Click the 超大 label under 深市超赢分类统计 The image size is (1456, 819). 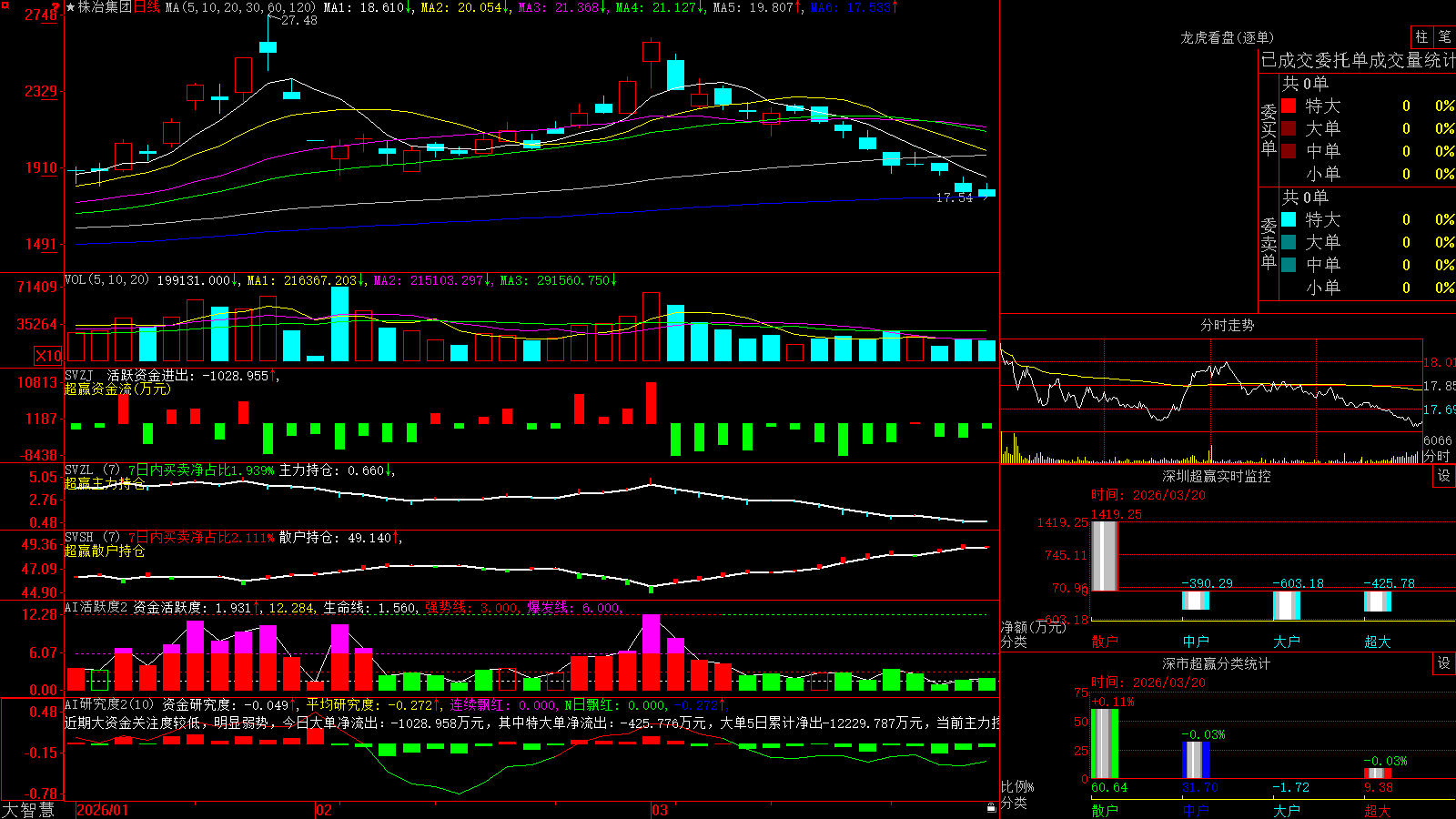pyautogui.click(x=1378, y=810)
